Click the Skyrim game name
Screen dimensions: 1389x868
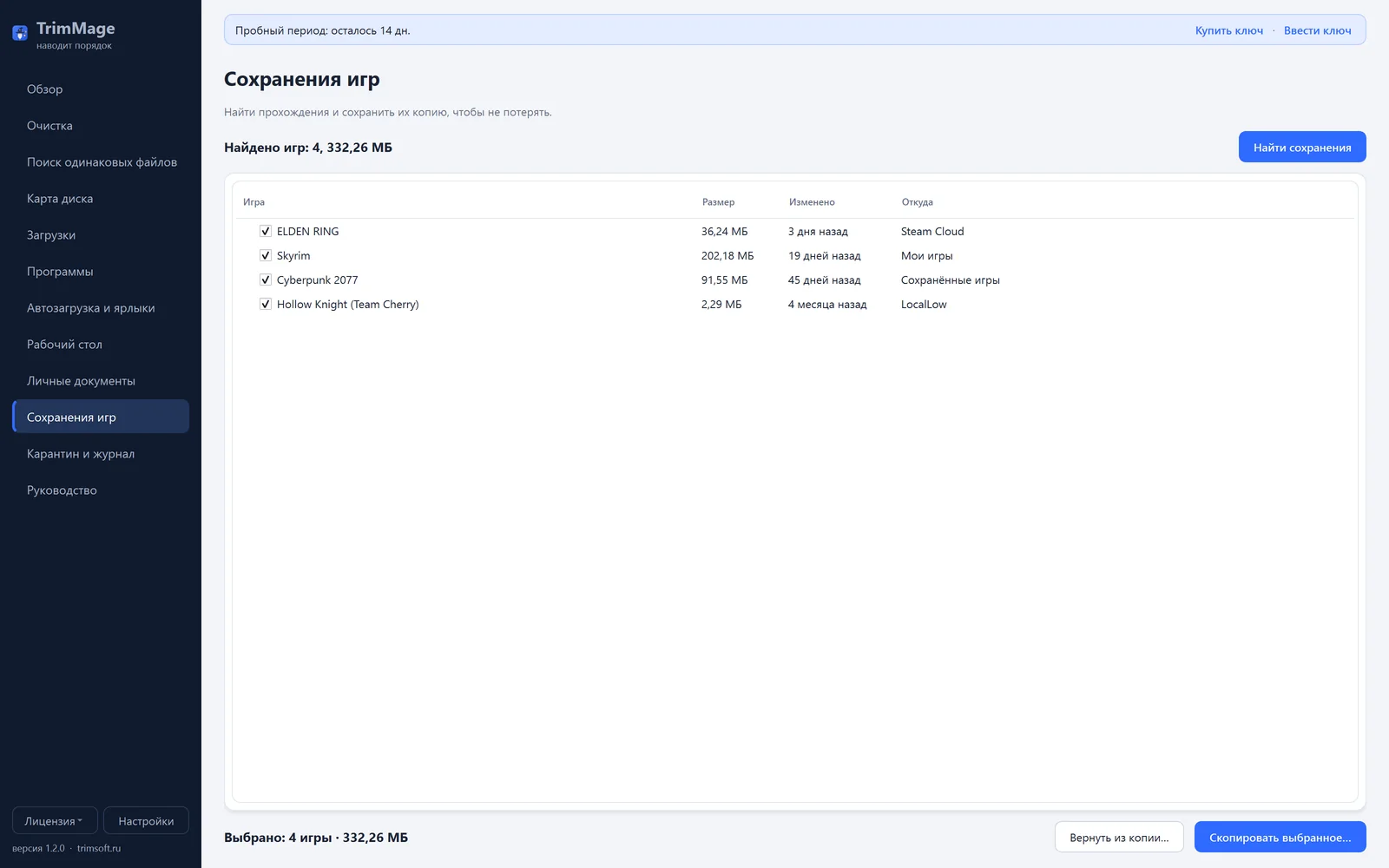tap(293, 256)
